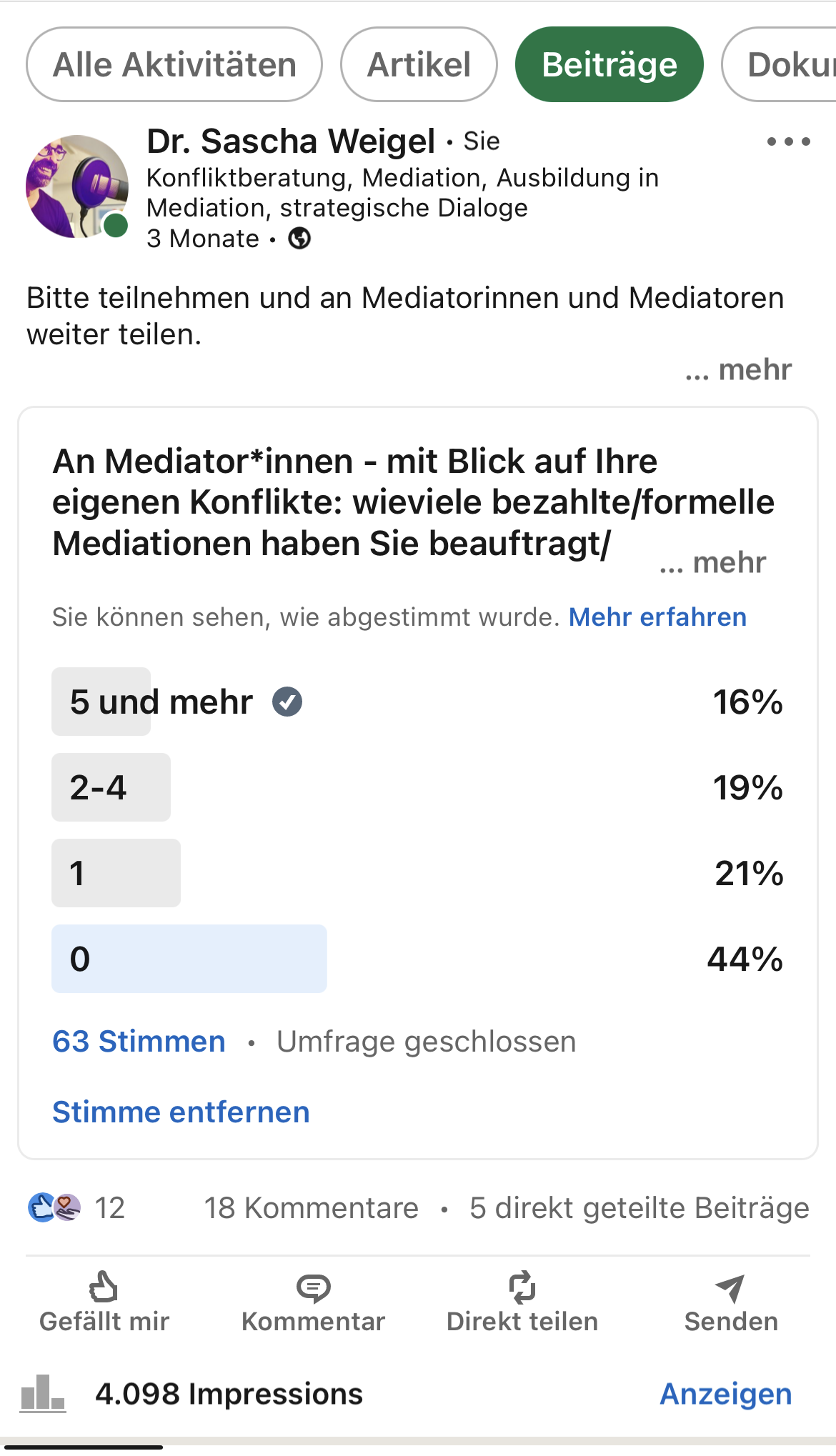Screen dimensions: 836x1456
Task: Expand the poll question with '... mehr'
Action: click(x=712, y=562)
